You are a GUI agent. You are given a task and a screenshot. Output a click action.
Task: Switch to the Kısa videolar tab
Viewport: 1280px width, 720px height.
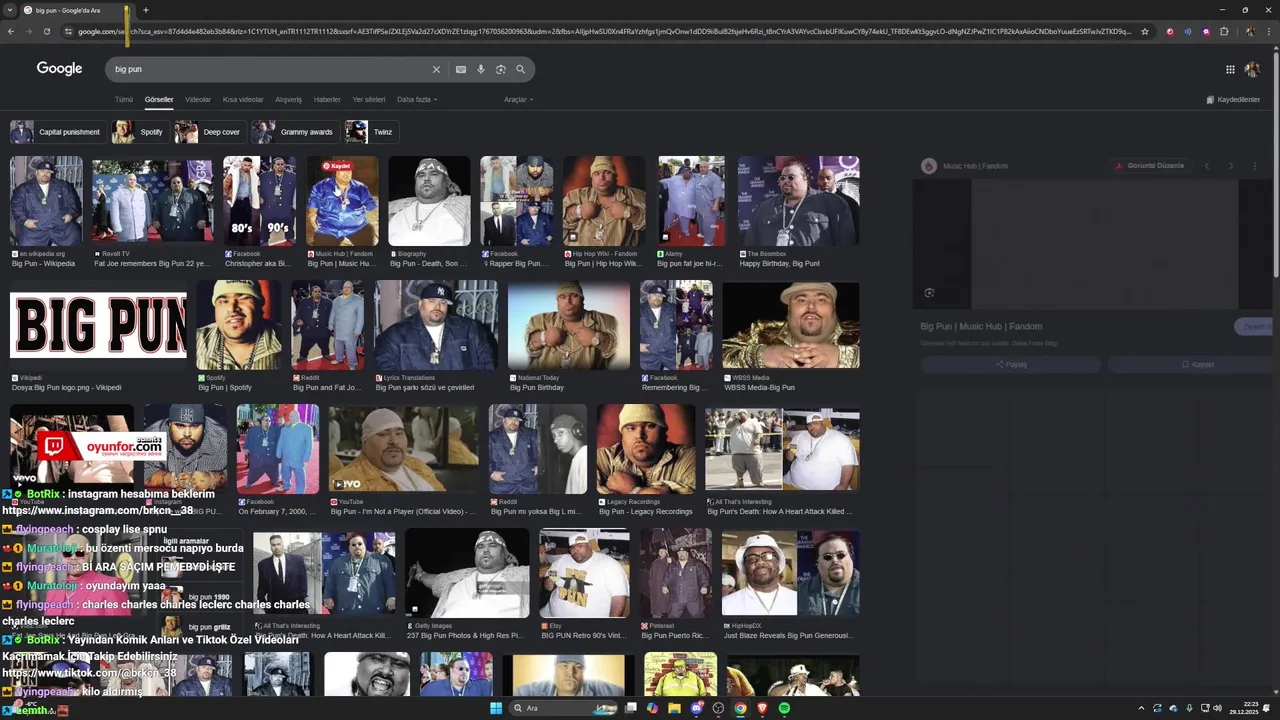coord(243,100)
